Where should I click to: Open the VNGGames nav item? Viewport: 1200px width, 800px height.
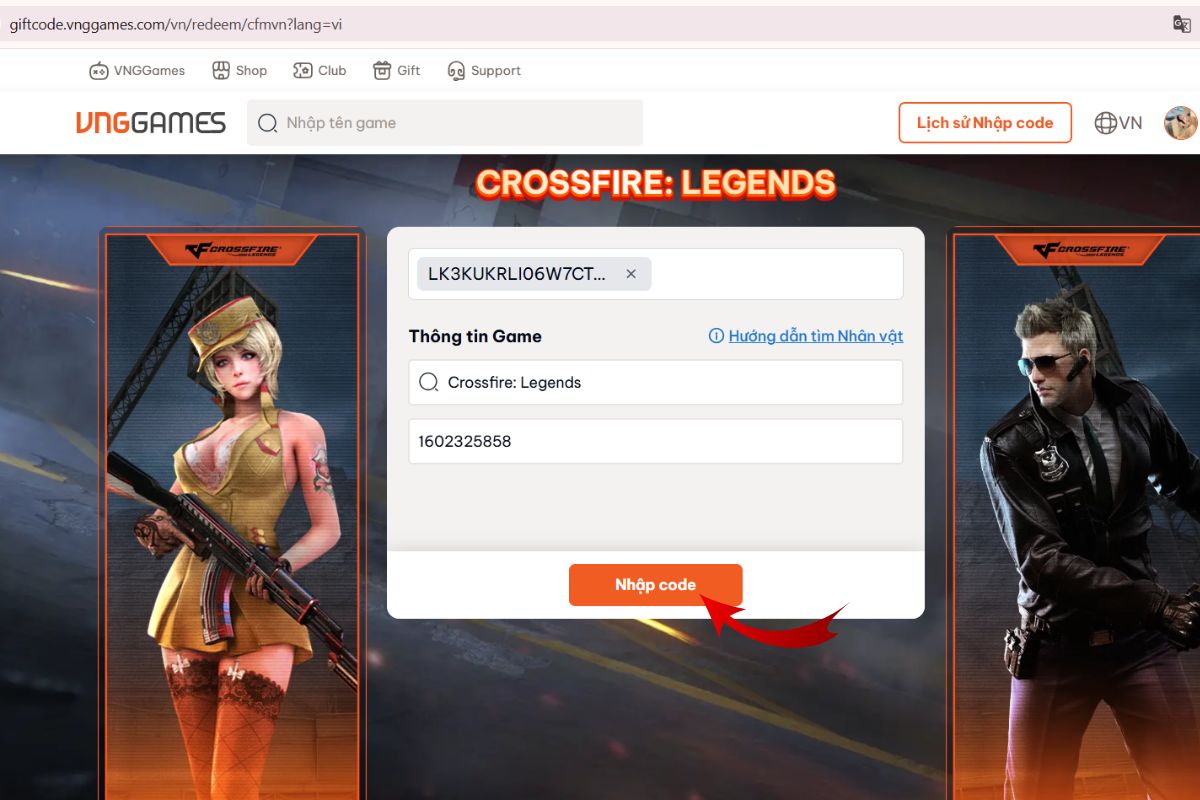[137, 71]
